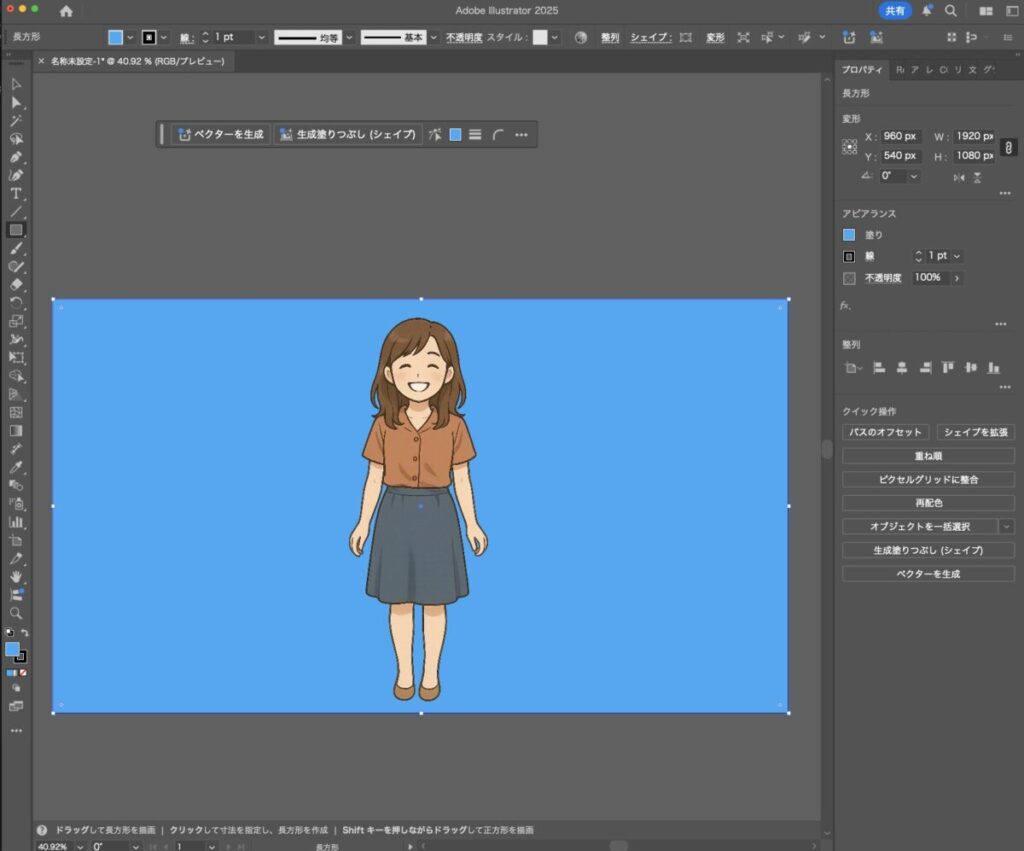Pick the Paintbrush tool

click(x=16, y=248)
